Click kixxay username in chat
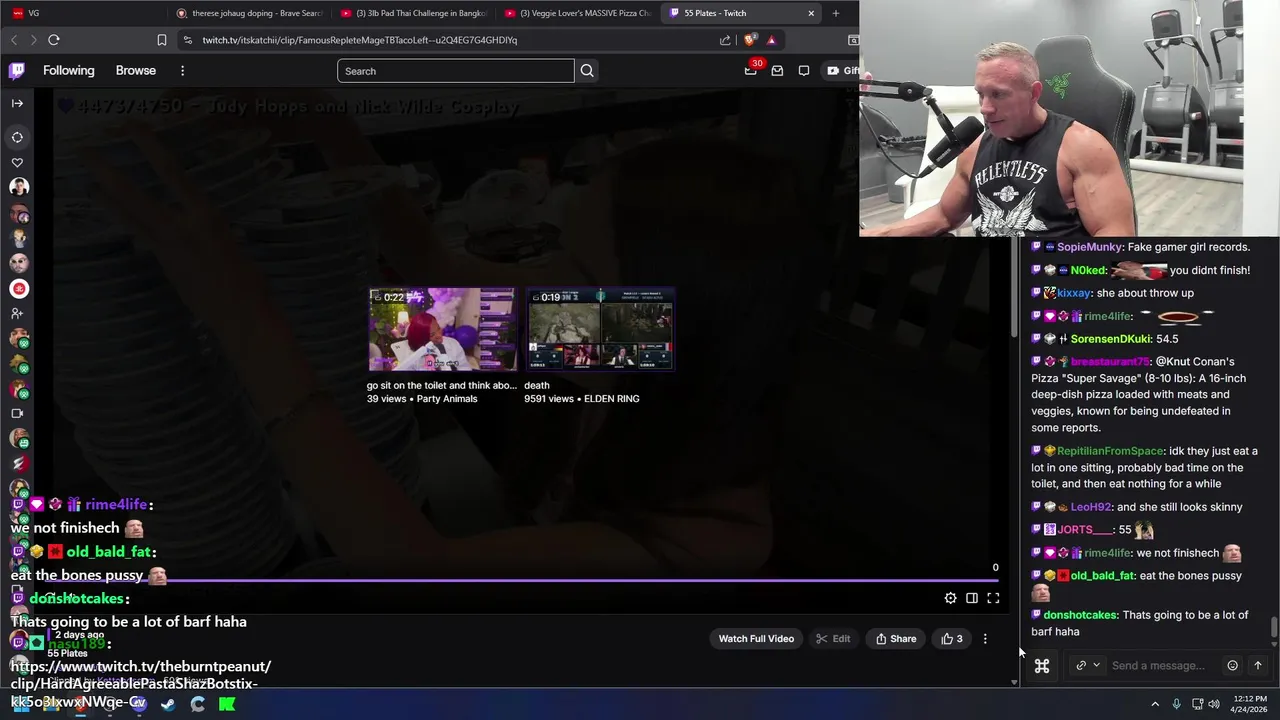Viewport: 1280px width, 720px height. click(x=1073, y=293)
